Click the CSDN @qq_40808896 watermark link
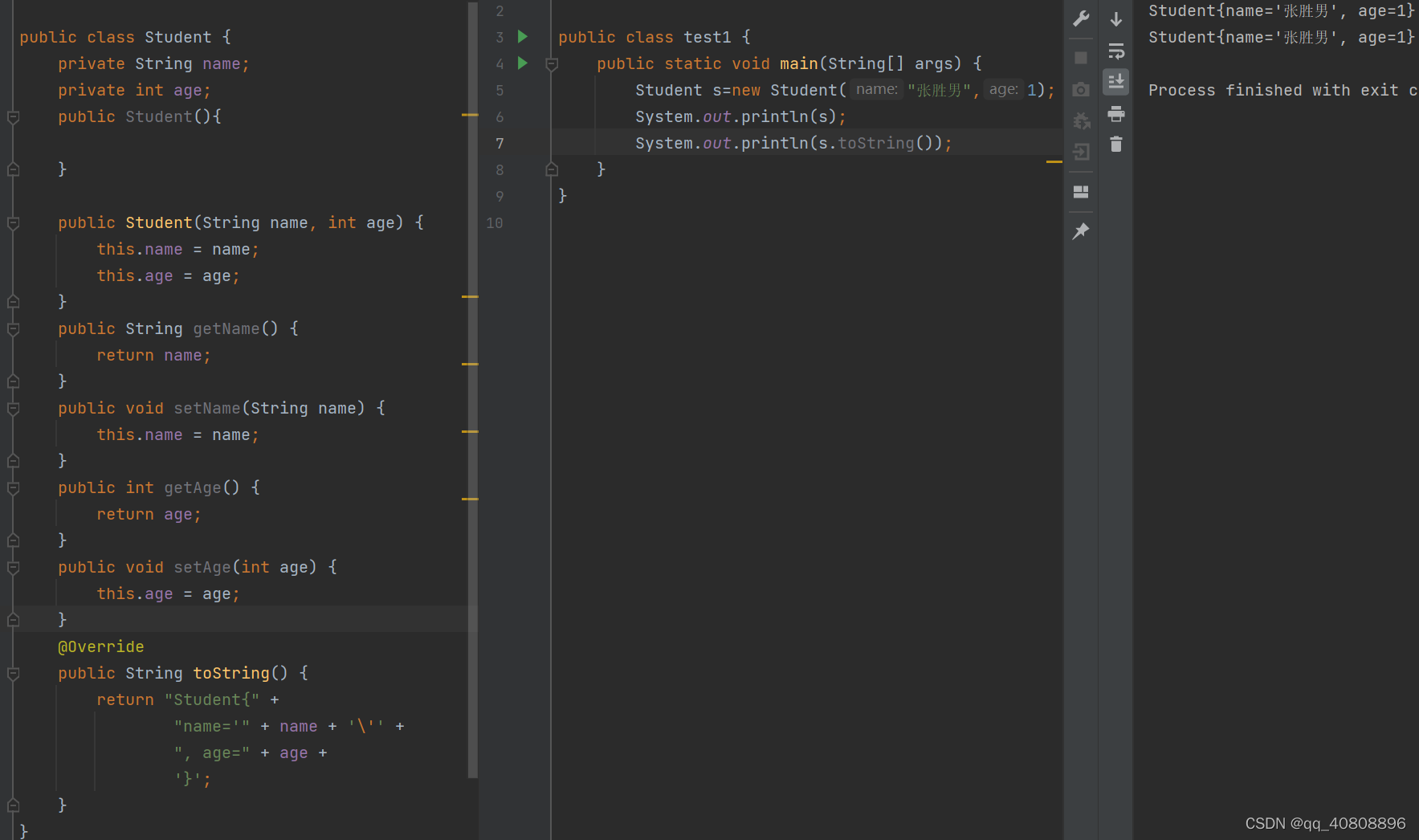The image size is (1419, 840). (1324, 823)
